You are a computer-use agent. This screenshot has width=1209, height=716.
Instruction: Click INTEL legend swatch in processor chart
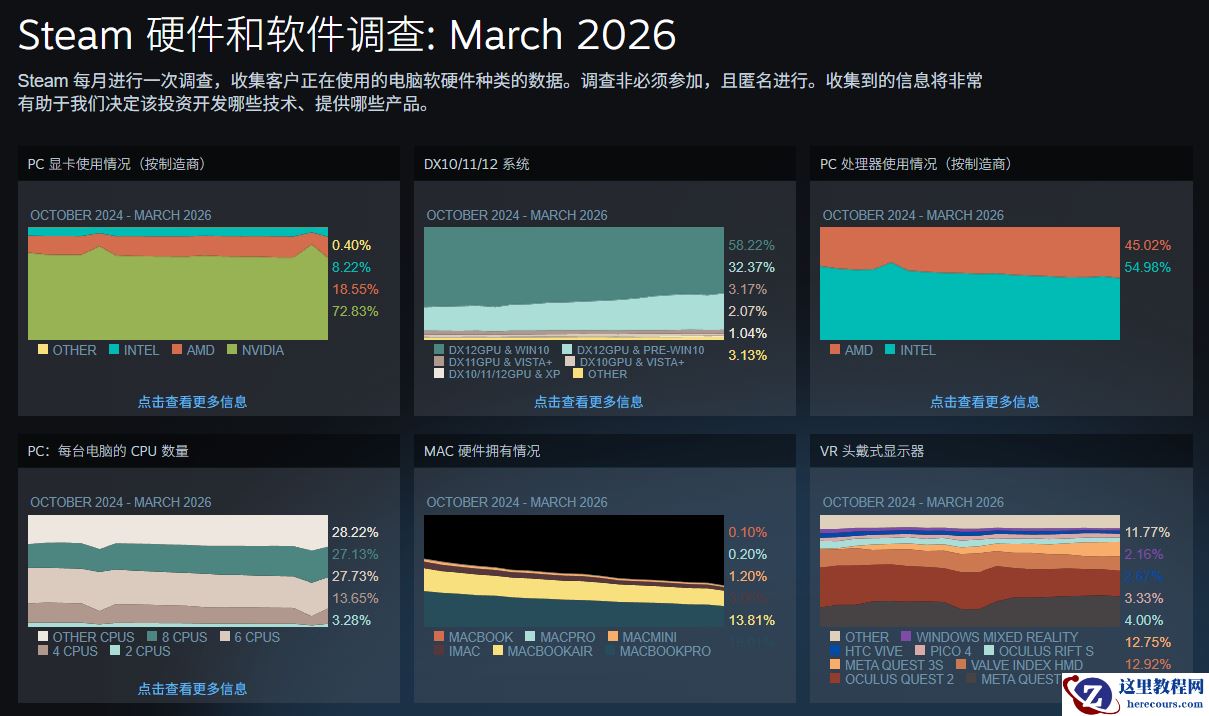click(889, 350)
